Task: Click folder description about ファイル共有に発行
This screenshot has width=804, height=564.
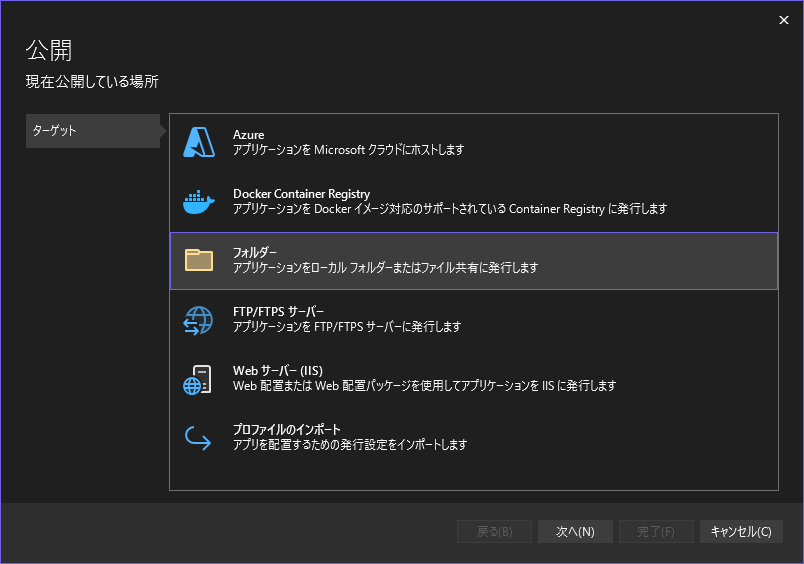Action: point(386,268)
